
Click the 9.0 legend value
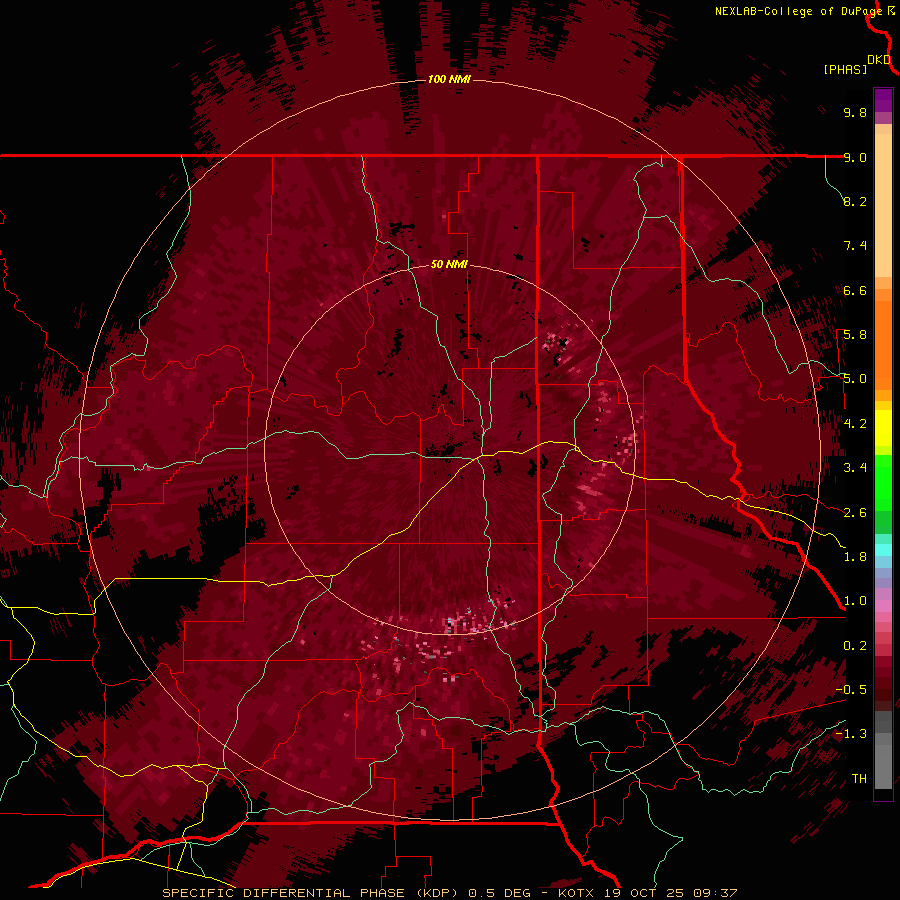tap(855, 157)
